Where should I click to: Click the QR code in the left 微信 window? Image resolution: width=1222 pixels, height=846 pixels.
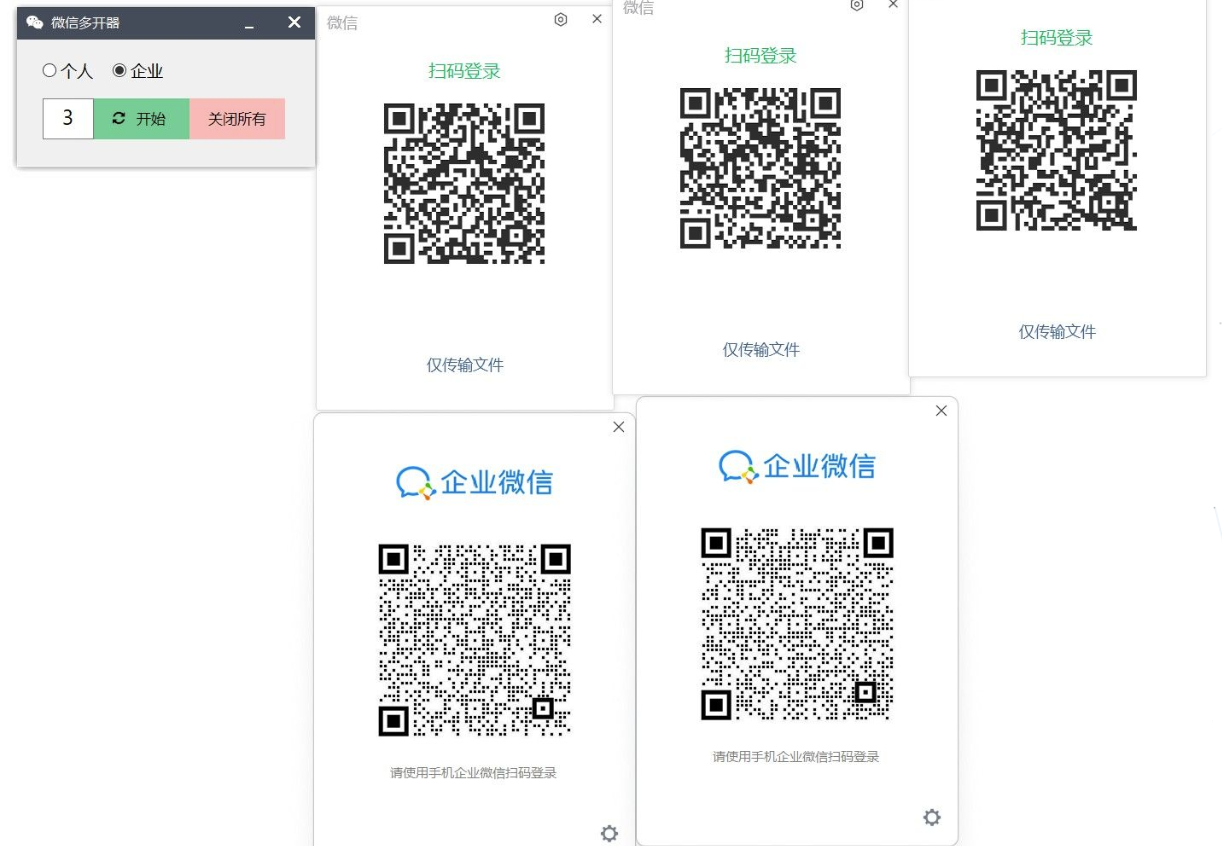(x=464, y=184)
